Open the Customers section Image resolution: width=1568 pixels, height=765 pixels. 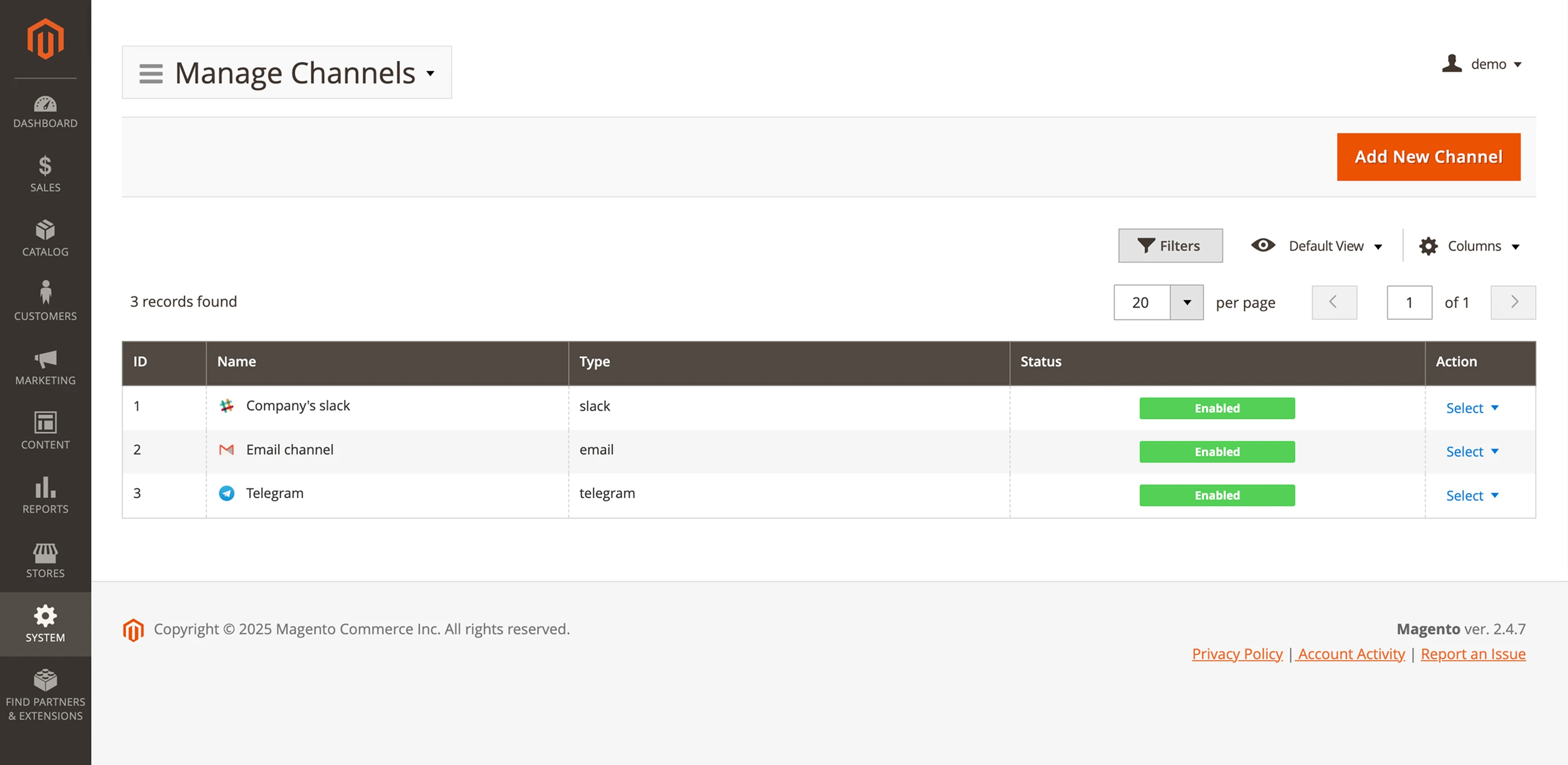(45, 301)
